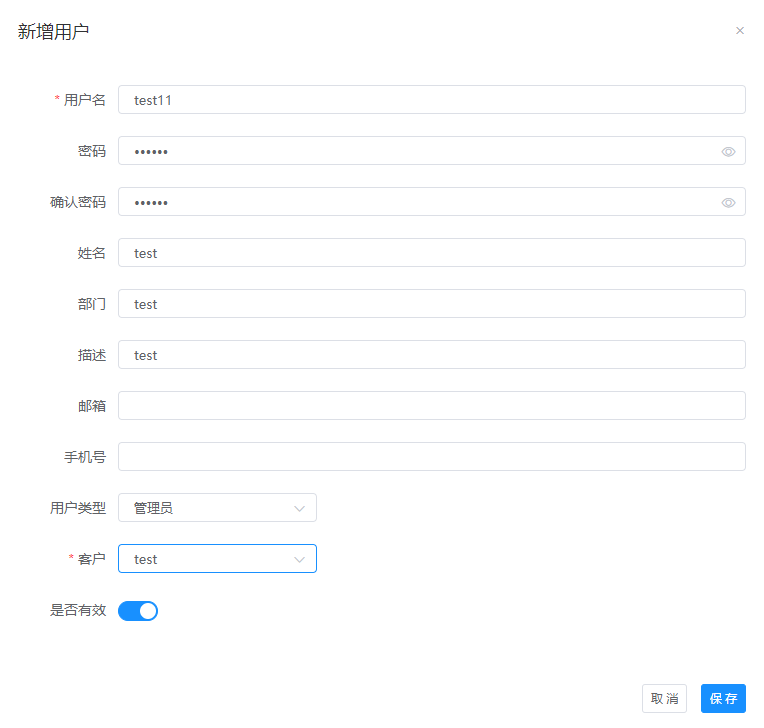This screenshot has width=764, height=728.
Task: Expand the 用户类型 dropdown arrow
Action: (x=299, y=508)
